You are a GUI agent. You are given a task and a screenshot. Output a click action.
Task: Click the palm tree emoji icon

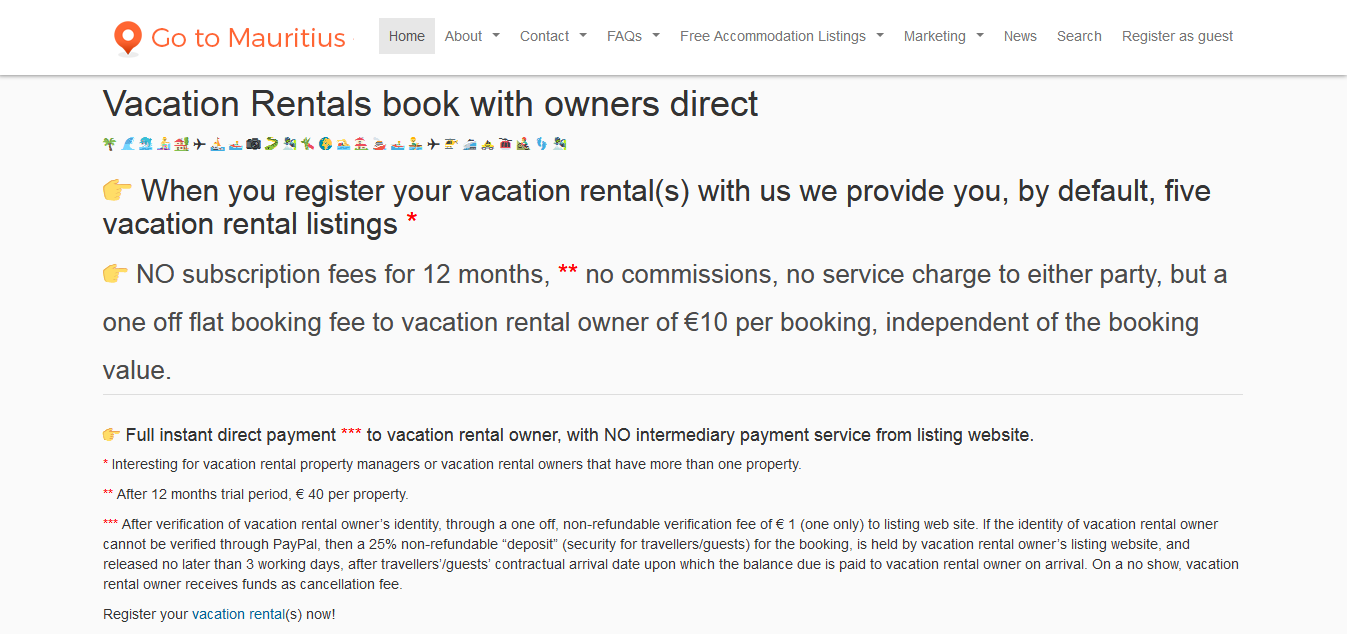pos(109,144)
